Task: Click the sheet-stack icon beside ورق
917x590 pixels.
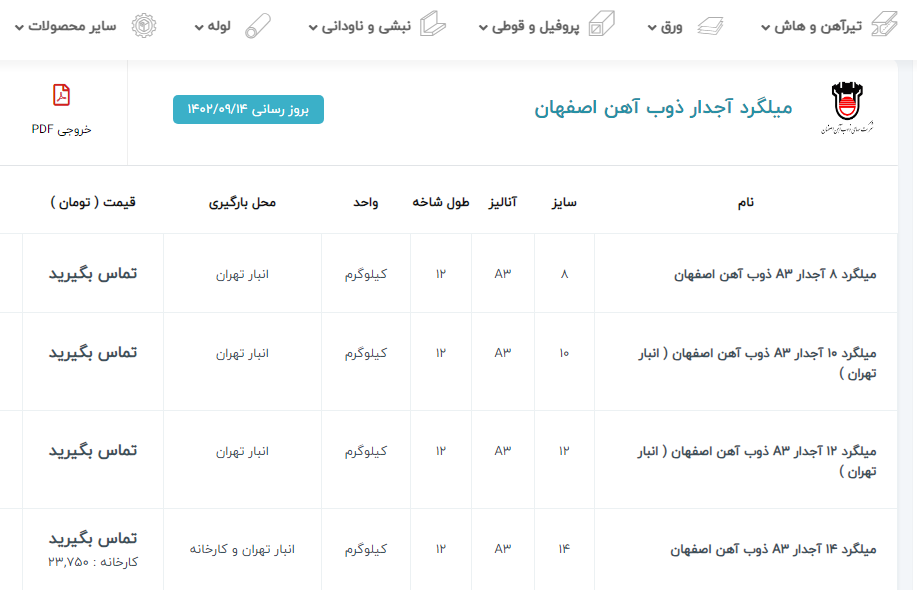Action: 709,25
